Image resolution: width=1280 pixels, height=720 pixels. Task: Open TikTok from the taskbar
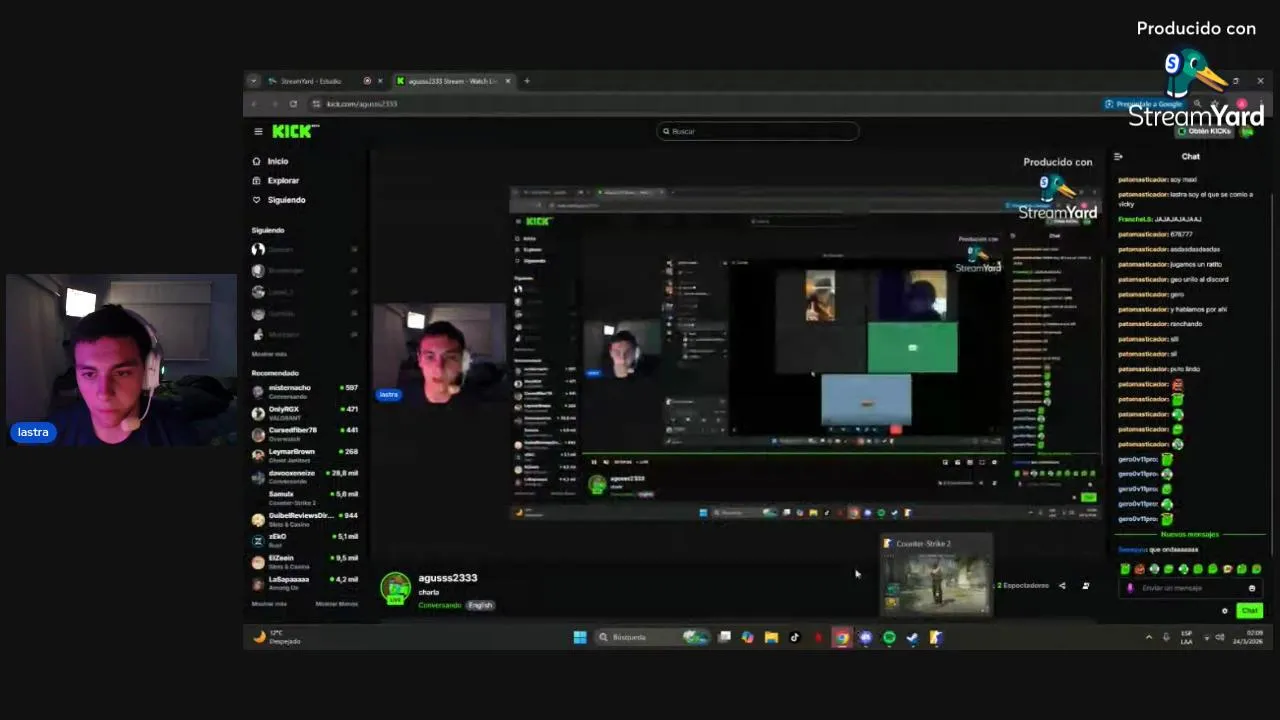[x=795, y=637]
